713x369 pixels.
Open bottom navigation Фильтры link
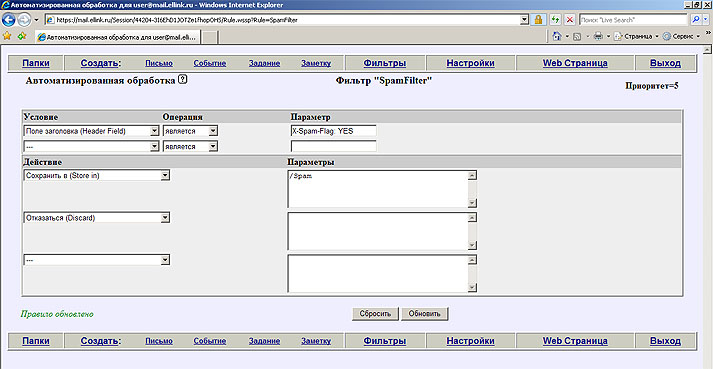coord(385,341)
